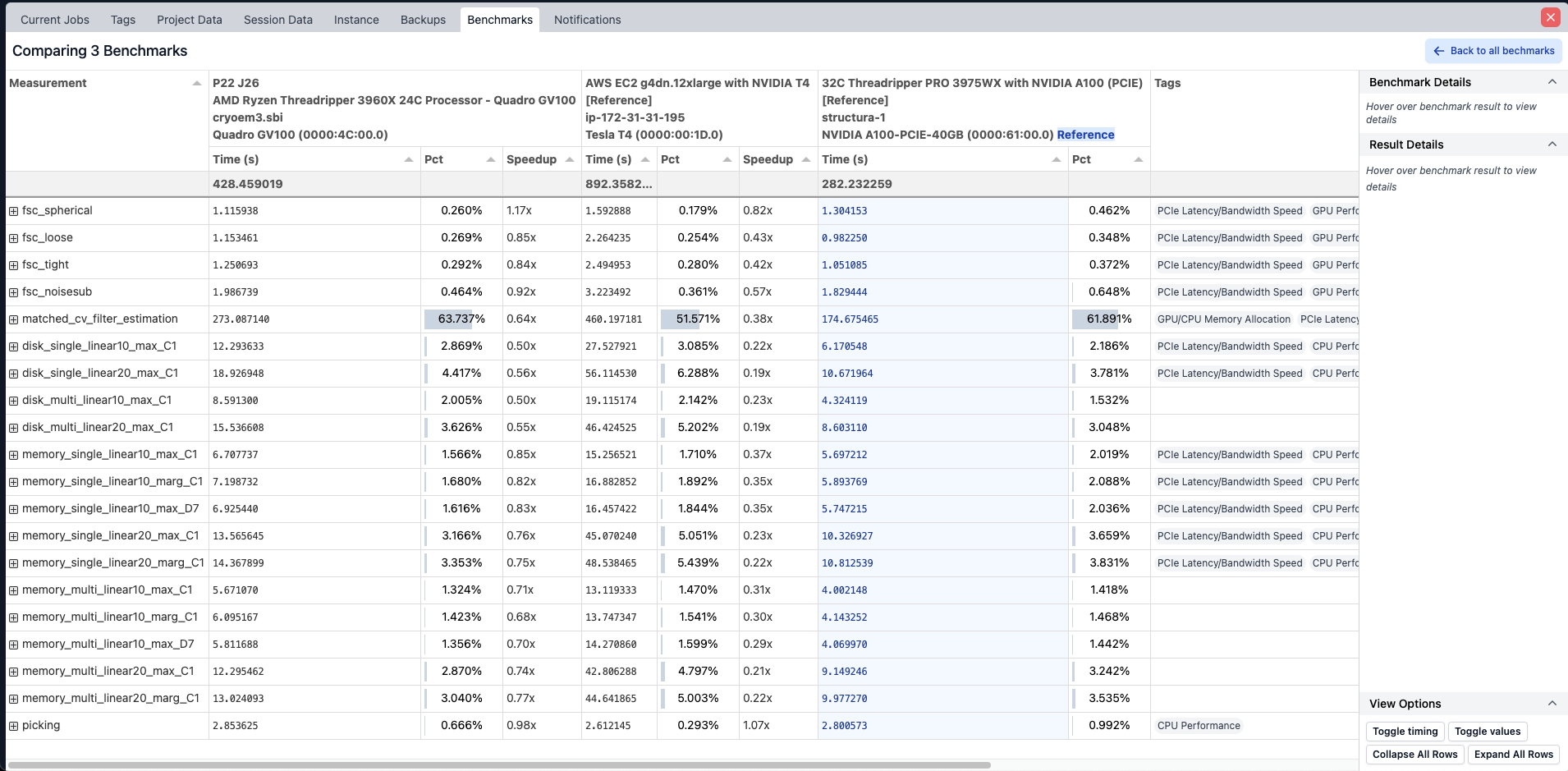
Task: Click PCIe Latency tag in fsc_spherical row
Action: (1230, 211)
